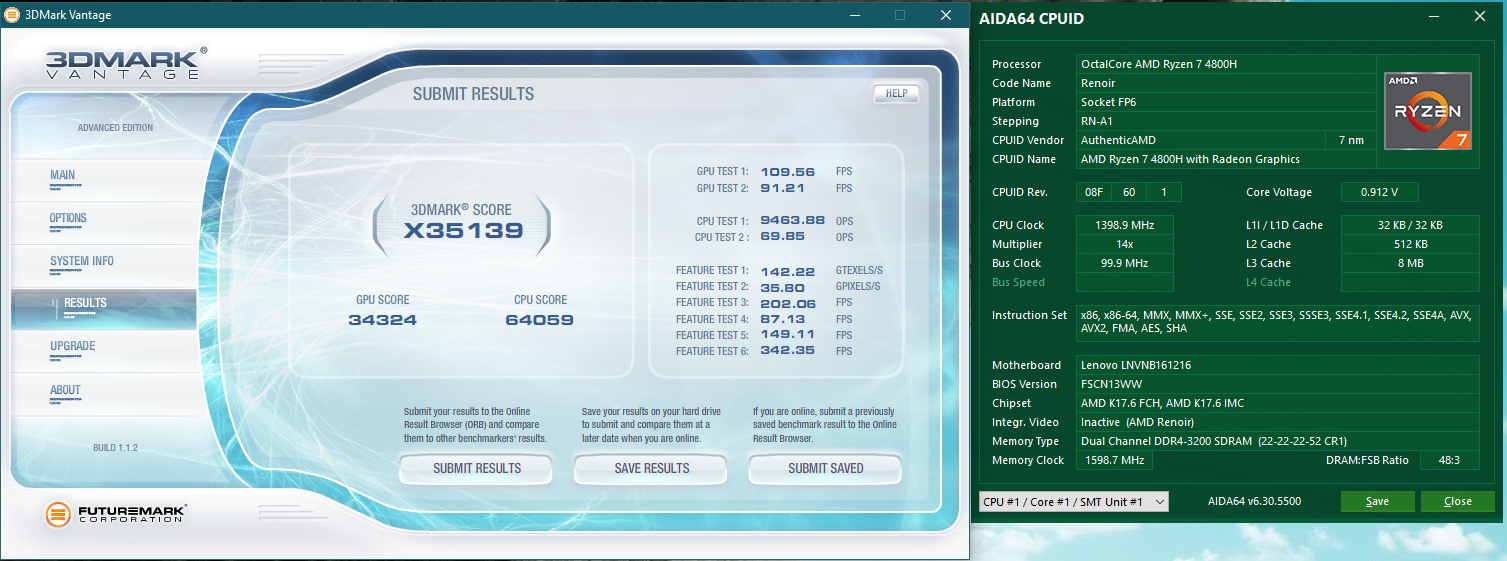Click the Code Name field Renoir
Viewport: 1507px width, 561px height.
coord(1226,83)
